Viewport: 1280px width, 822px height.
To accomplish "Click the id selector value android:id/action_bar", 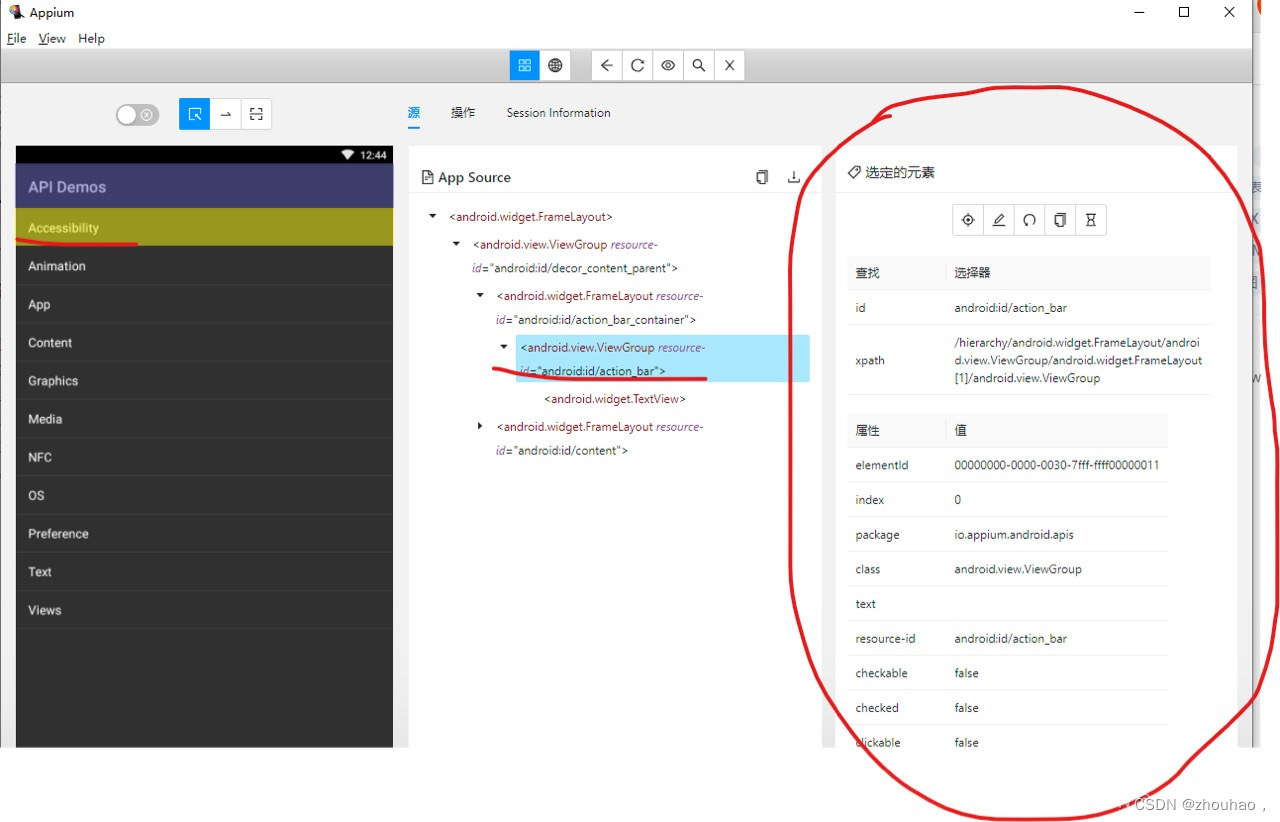I will (x=1010, y=308).
